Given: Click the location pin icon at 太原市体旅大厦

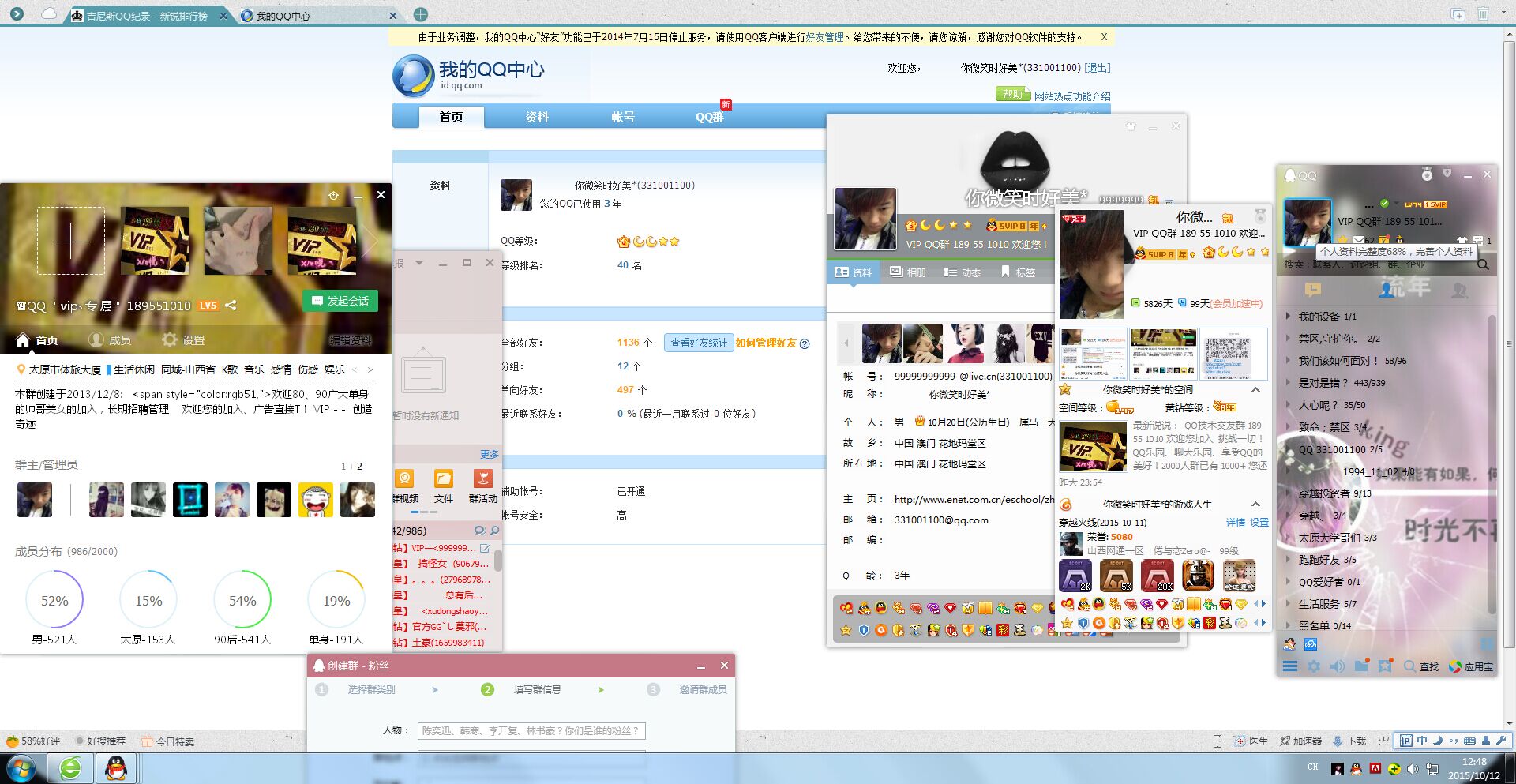Looking at the screenshot, I should [x=21, y=369].
